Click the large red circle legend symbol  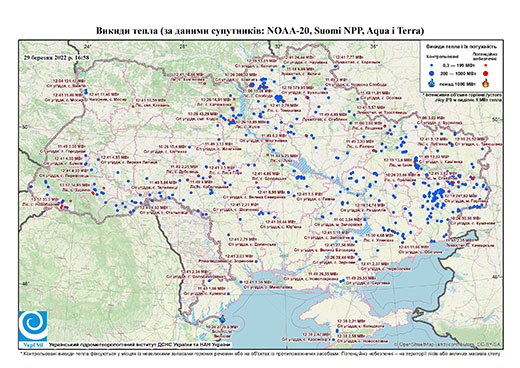click(x=486, y=73)
